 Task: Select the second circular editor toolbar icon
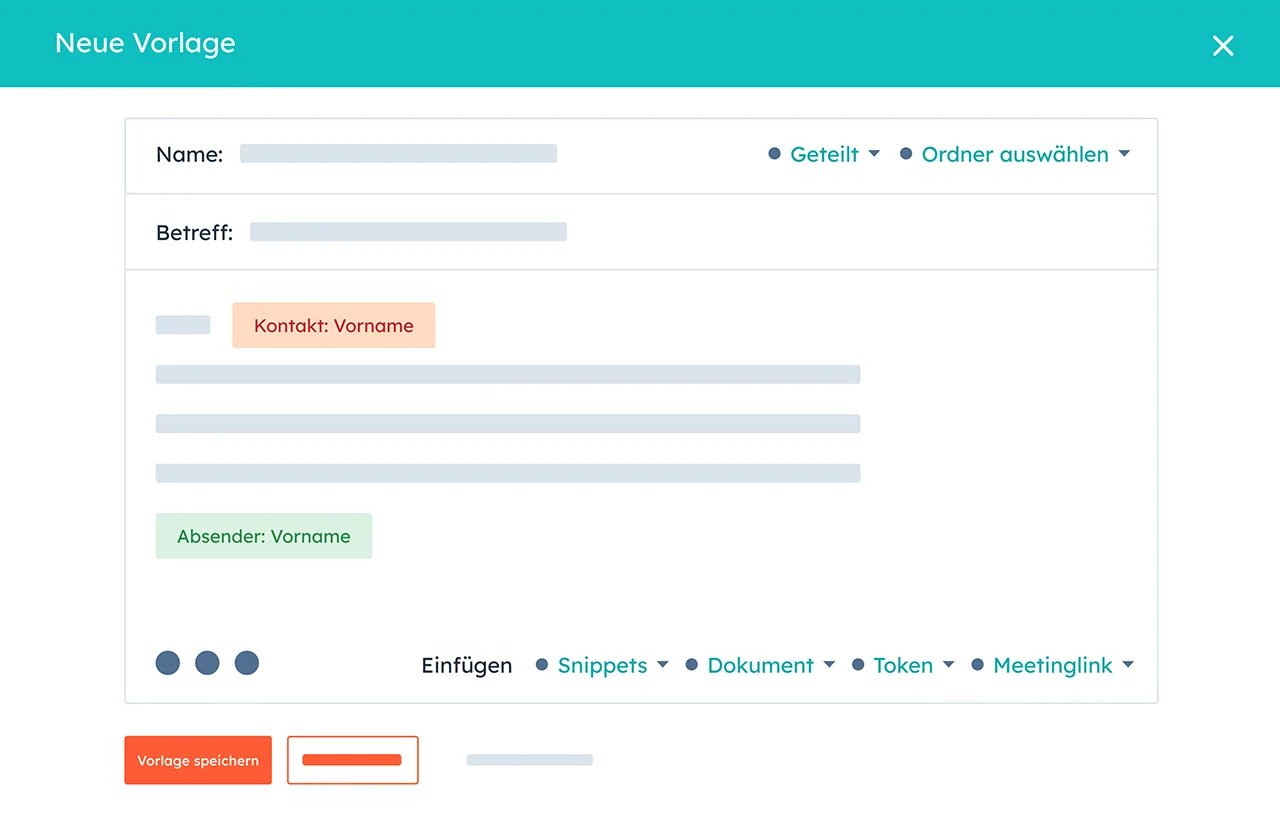pos(207,662)
